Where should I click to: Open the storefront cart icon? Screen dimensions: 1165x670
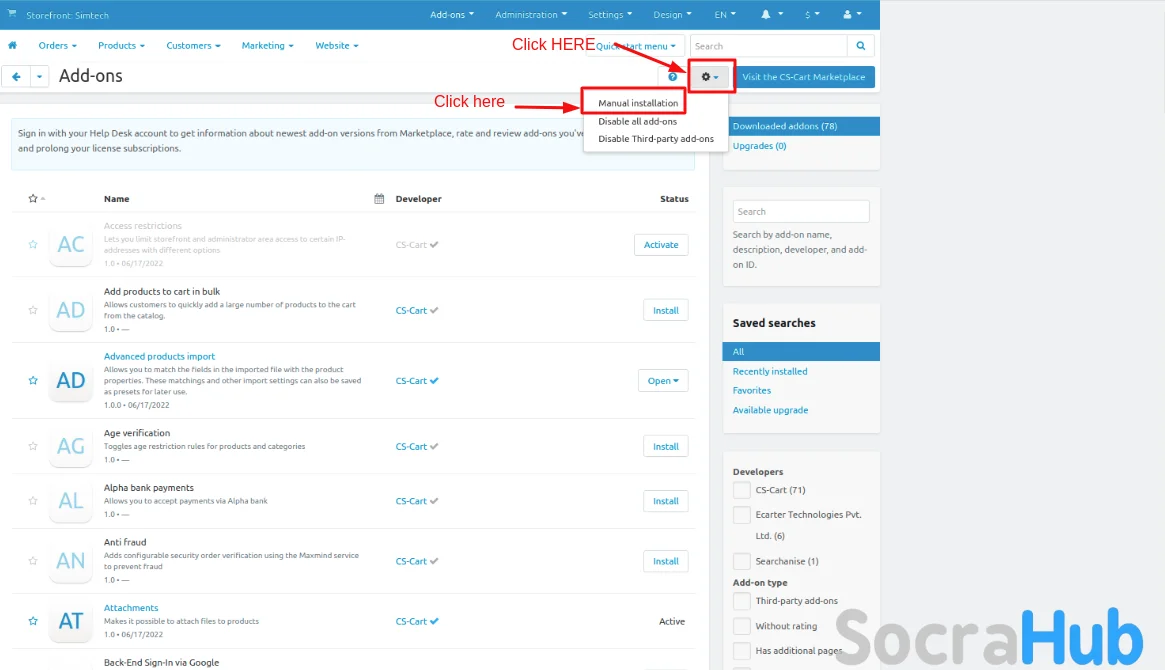(x=12, y=13)
